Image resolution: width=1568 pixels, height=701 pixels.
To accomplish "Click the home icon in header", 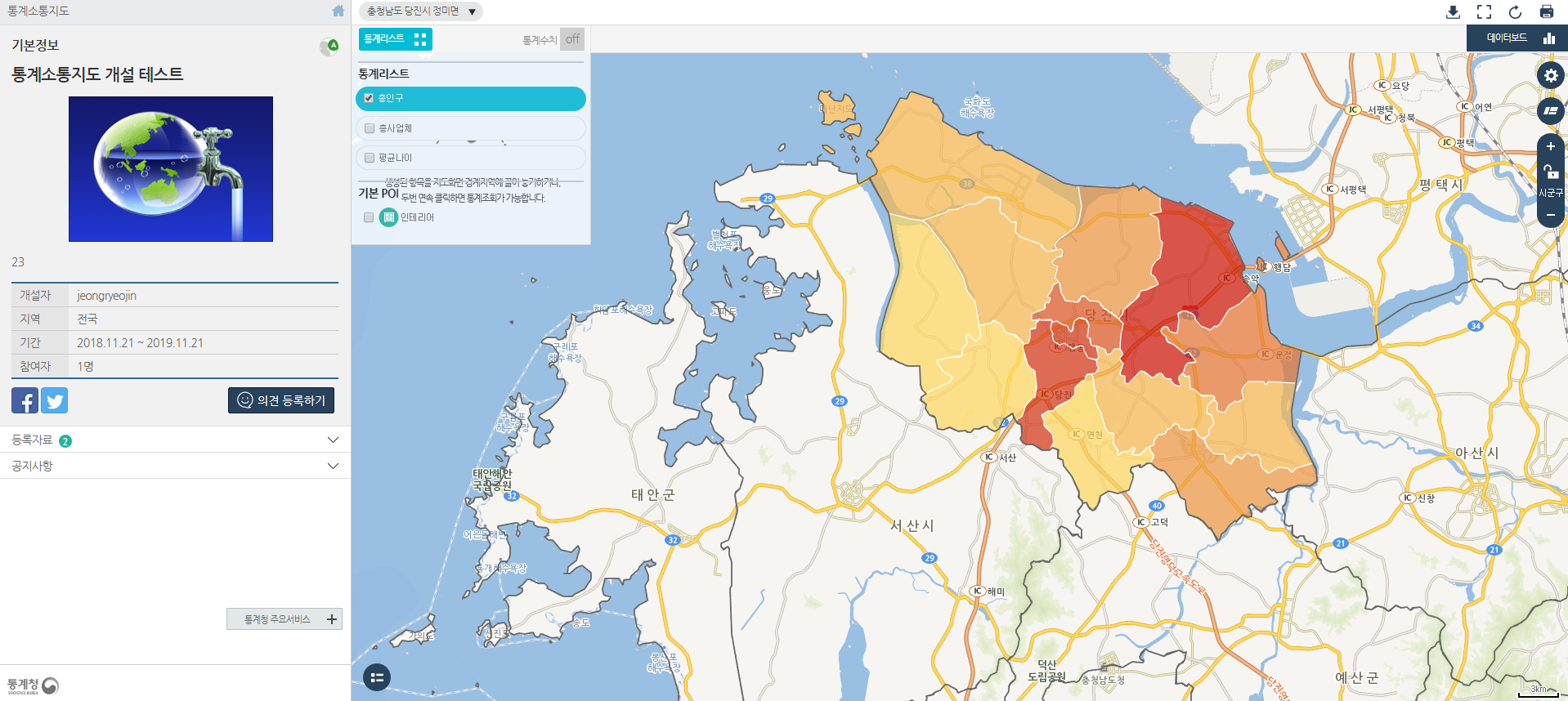I will coord(338,11).
